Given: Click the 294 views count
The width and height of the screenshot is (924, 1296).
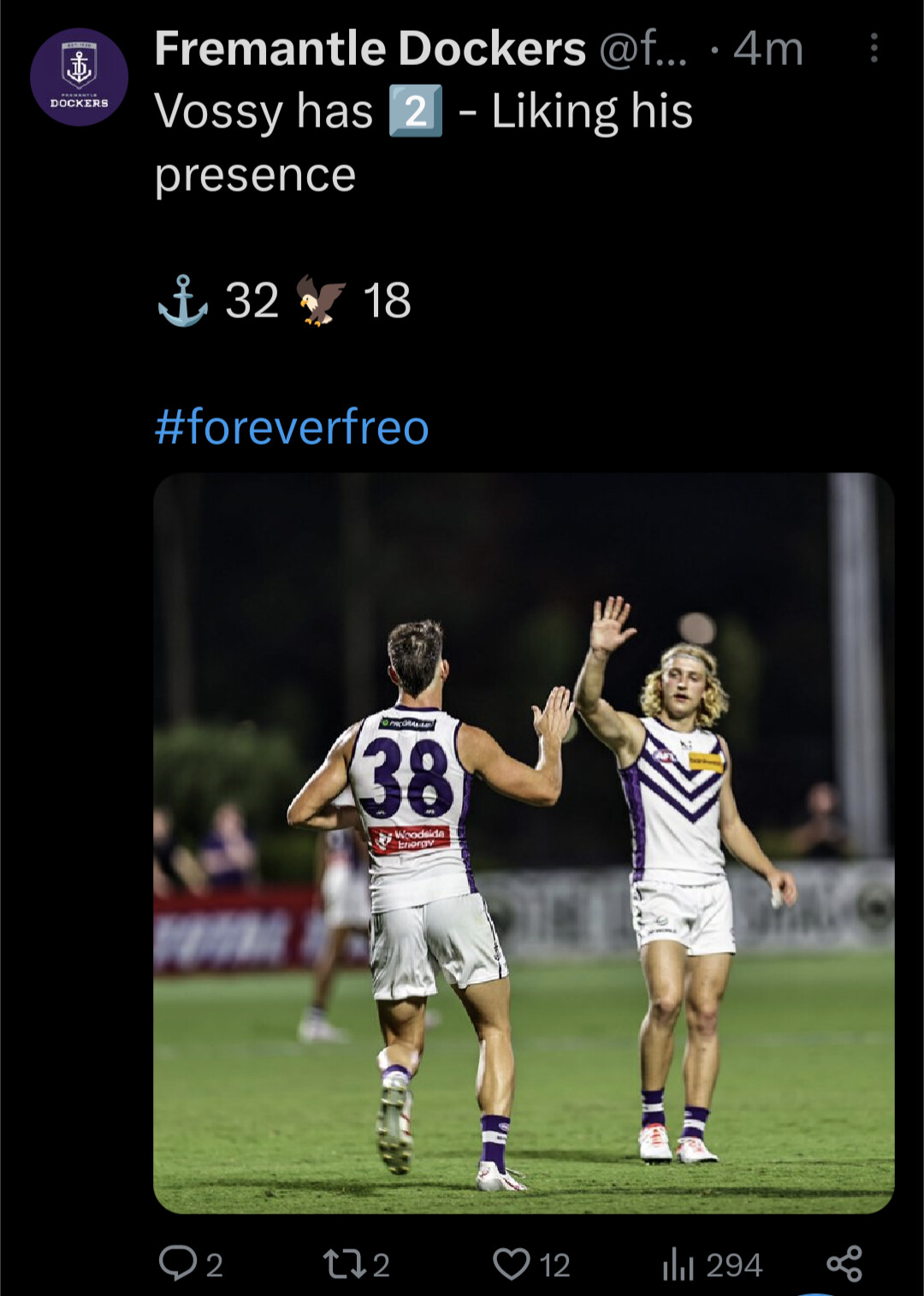Looking at the screenshot, I should (734, 1265).
